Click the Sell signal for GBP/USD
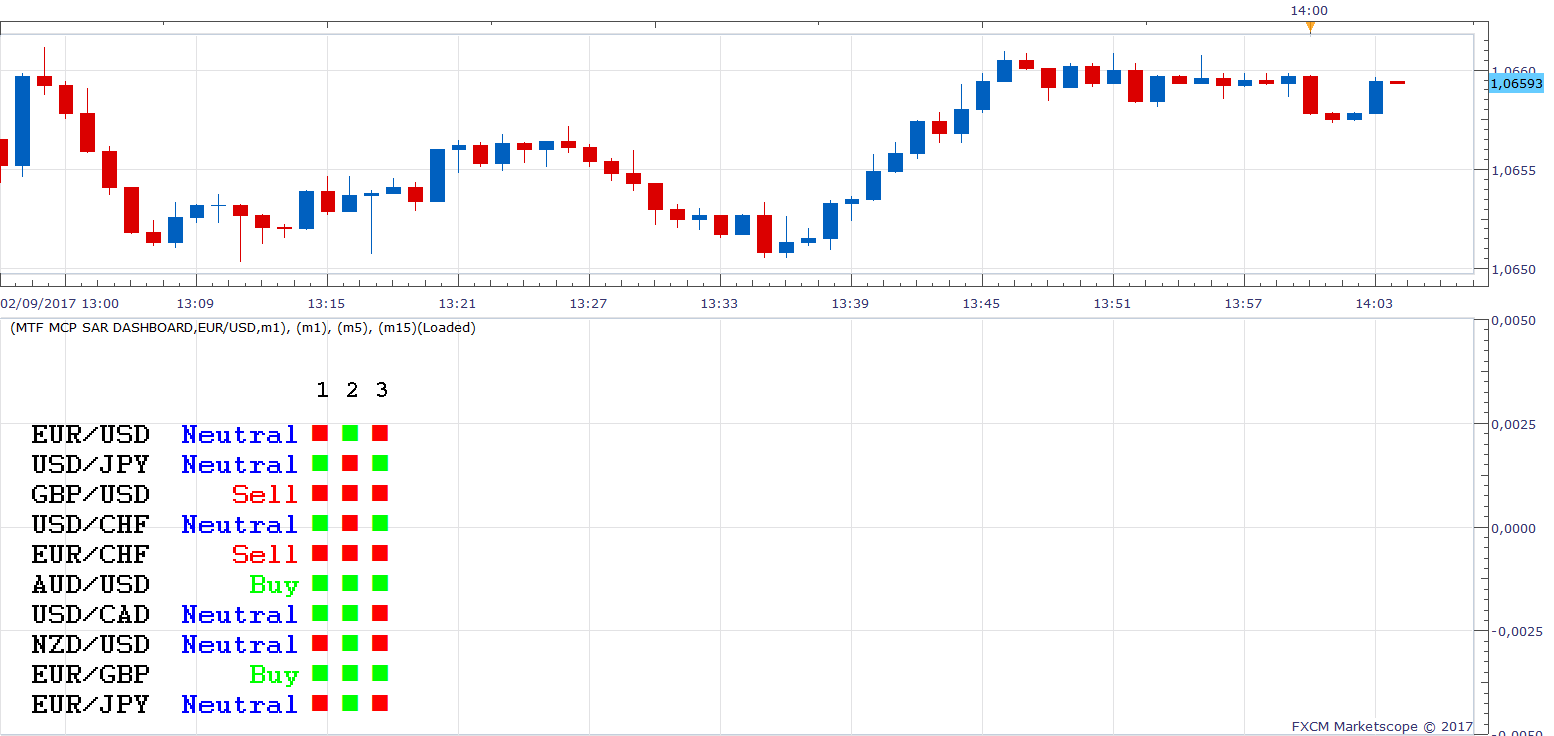This screenshot has height=736, width=1554. coord(265,495)
